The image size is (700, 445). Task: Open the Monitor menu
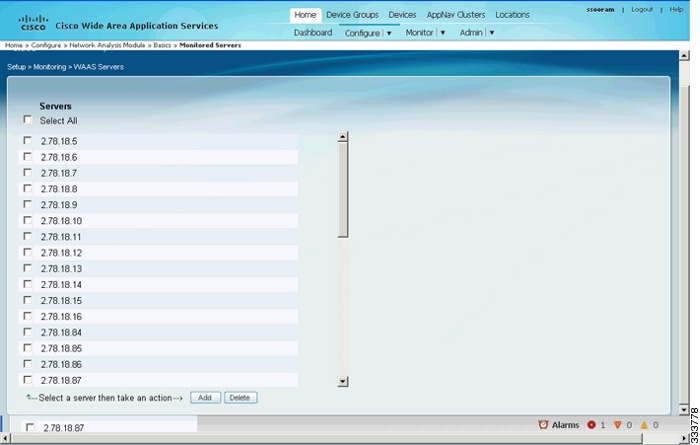(419, 33)
